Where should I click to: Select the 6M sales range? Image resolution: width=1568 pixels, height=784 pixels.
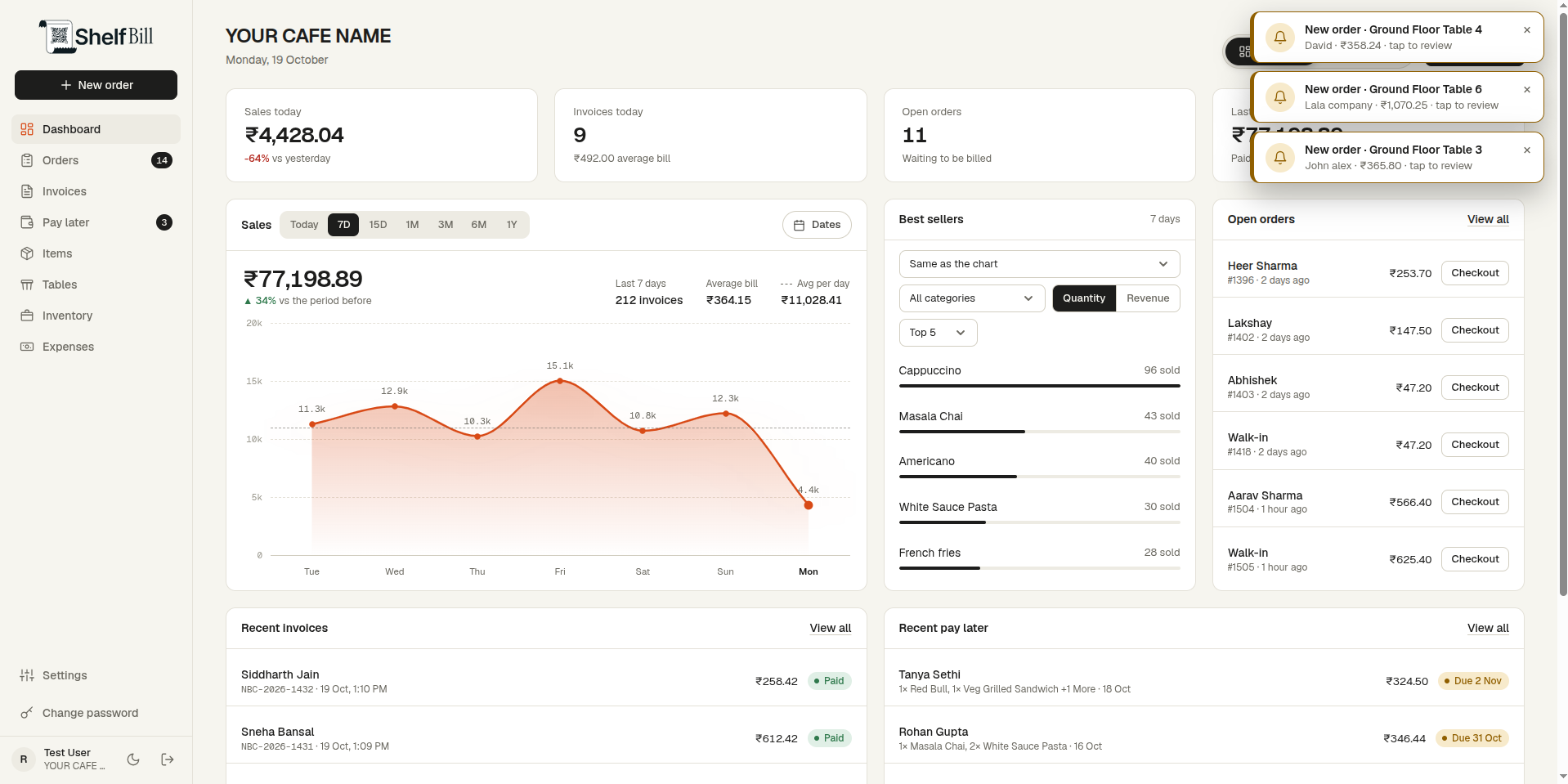coord(479,225)
